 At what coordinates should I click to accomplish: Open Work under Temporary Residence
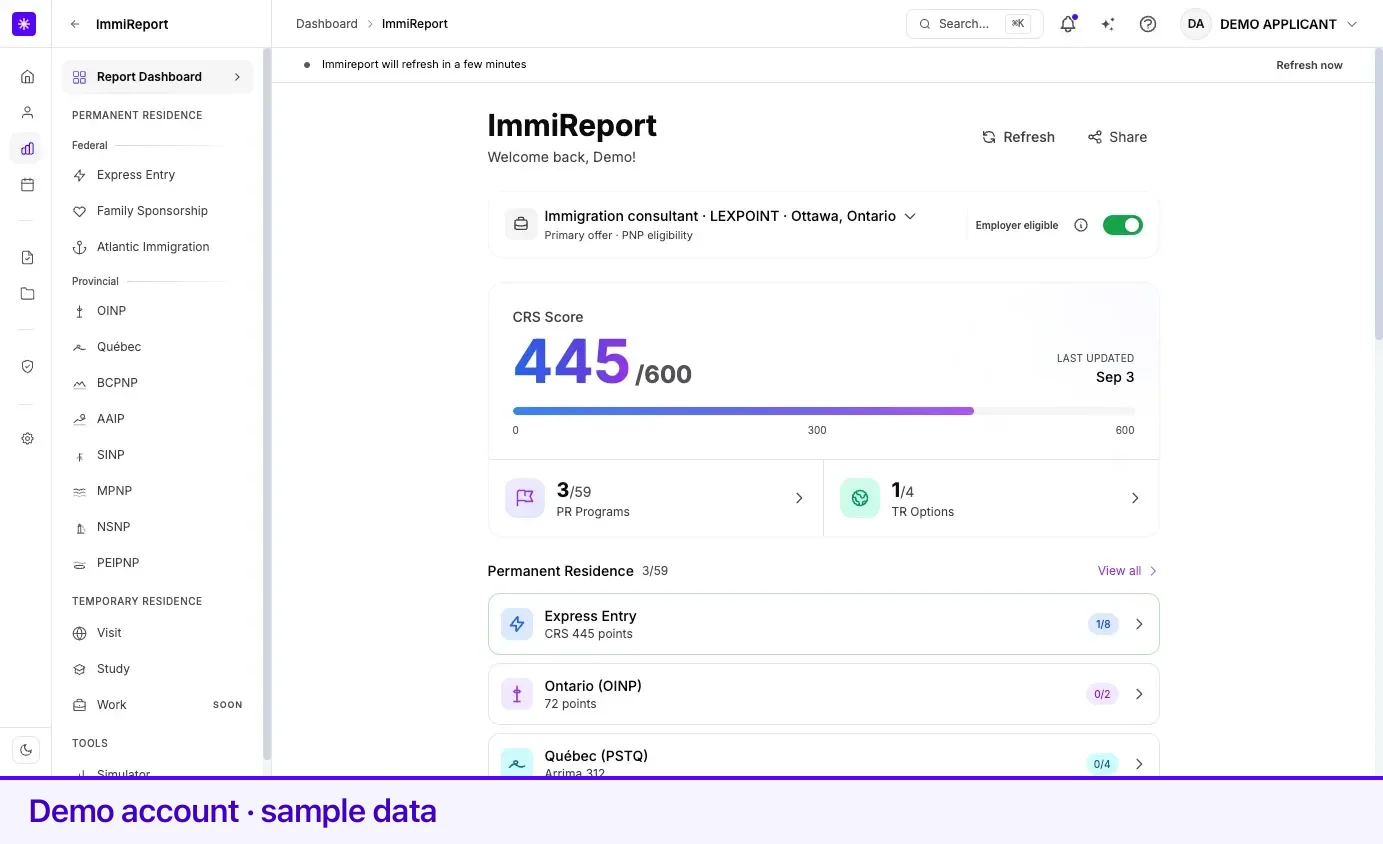coord(158,705)
